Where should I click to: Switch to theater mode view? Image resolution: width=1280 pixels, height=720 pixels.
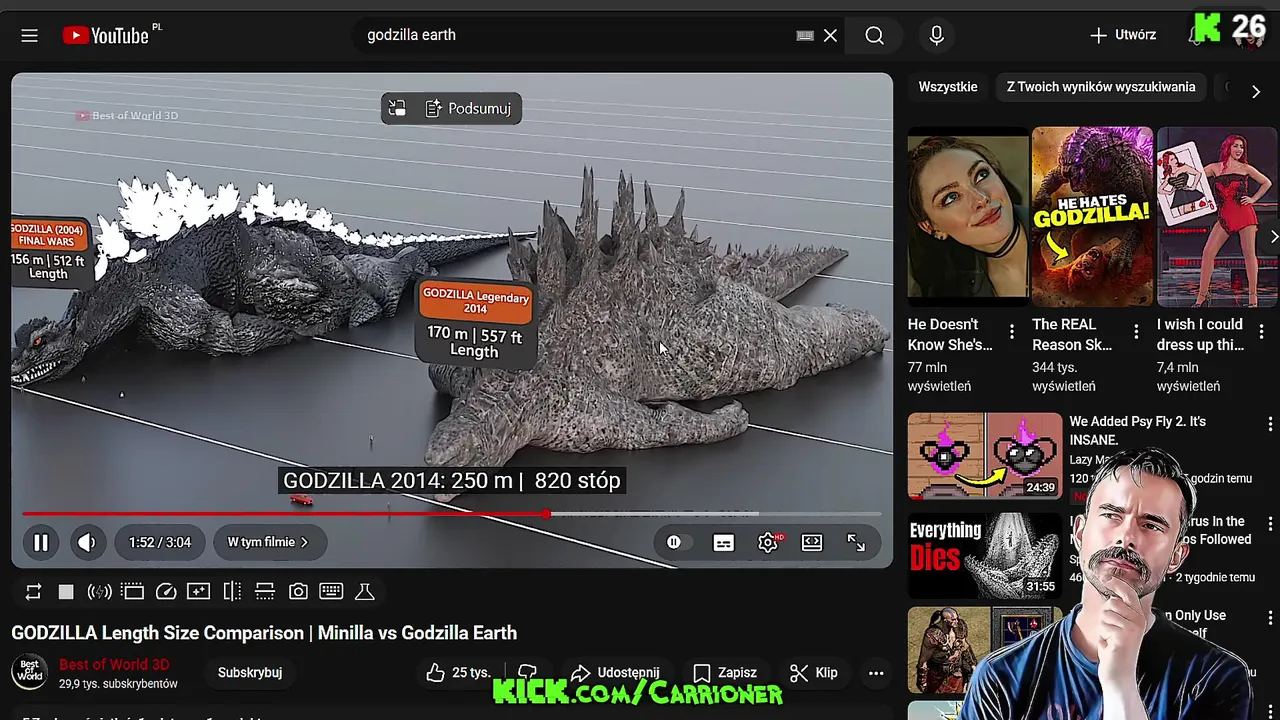(812, 542)
